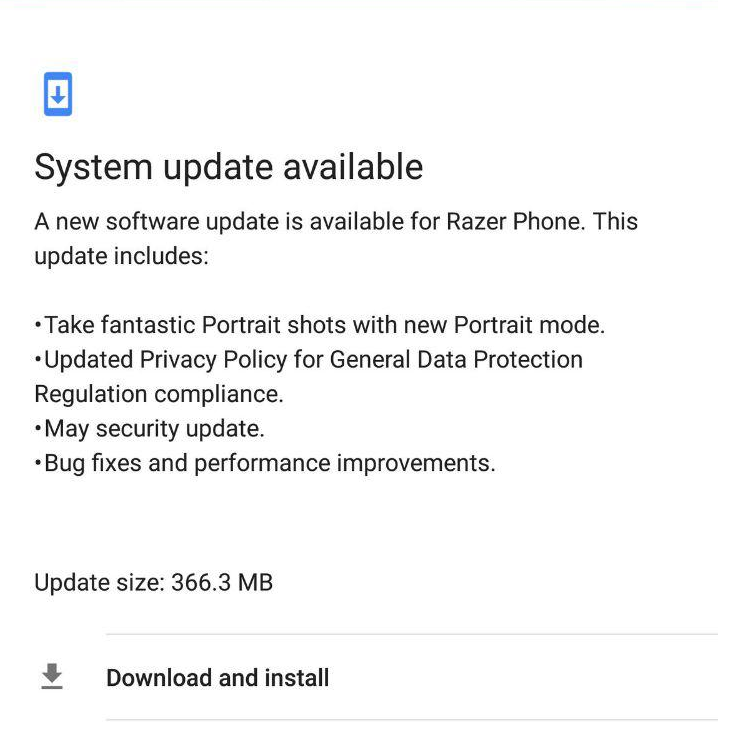Viewport: 734px width, 748px height.
Task: Tap Bug fixes and performance improvements line
Action: 265,463
